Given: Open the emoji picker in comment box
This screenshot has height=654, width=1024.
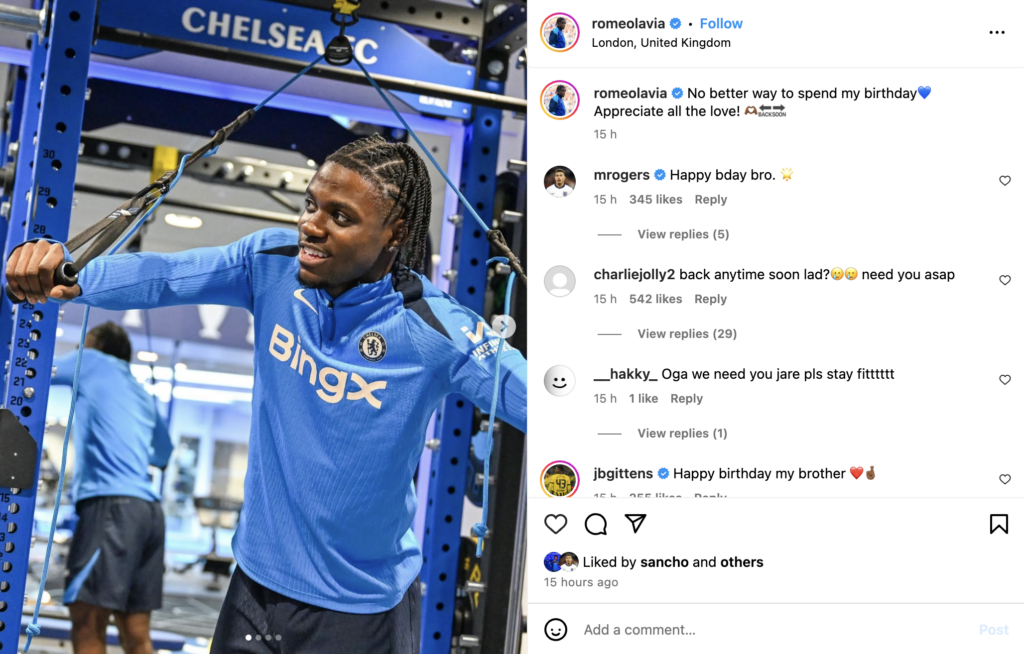Looking at the screenshot, I should coord(556,629).
